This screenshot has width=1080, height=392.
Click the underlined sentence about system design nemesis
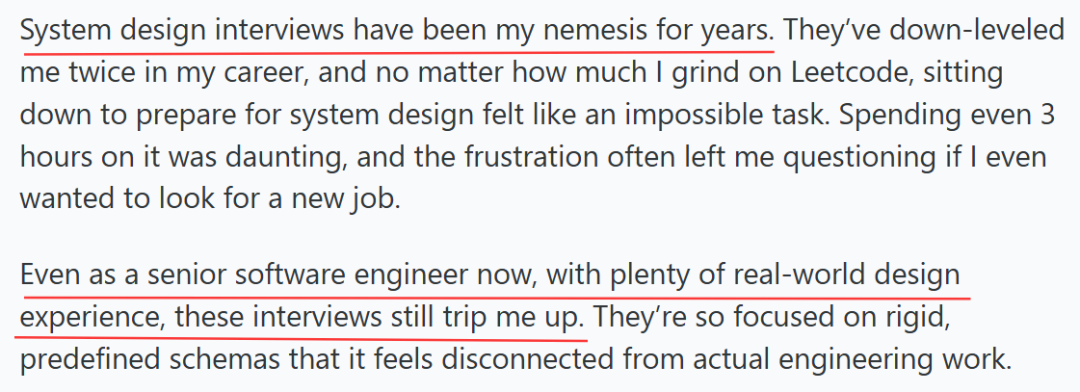(x=397, y=31)
